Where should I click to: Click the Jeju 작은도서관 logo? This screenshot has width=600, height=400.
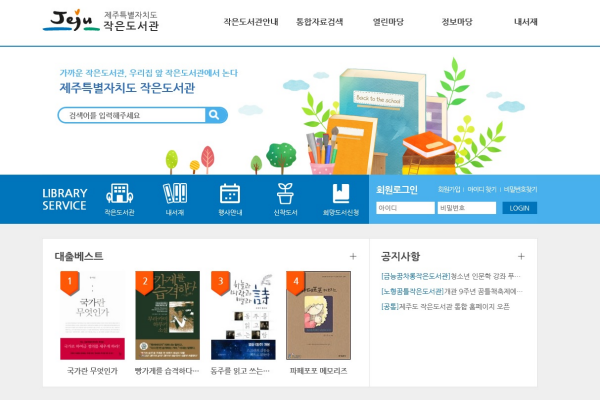[100, 21]
